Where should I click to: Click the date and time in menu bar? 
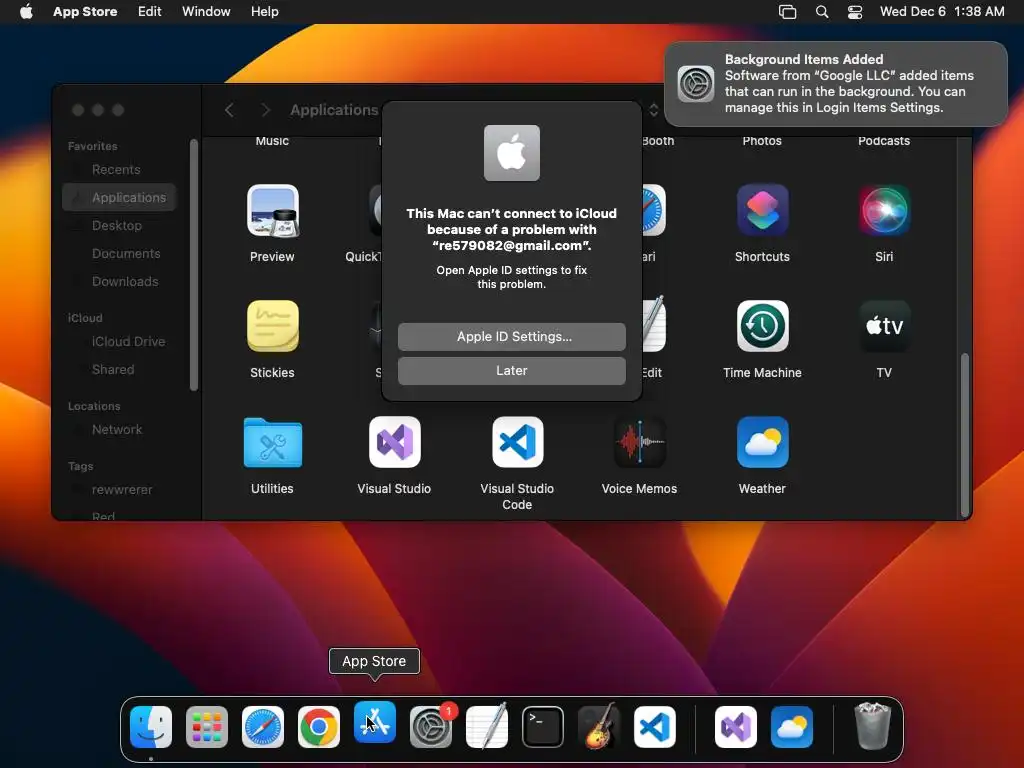[x=942, y=11]
